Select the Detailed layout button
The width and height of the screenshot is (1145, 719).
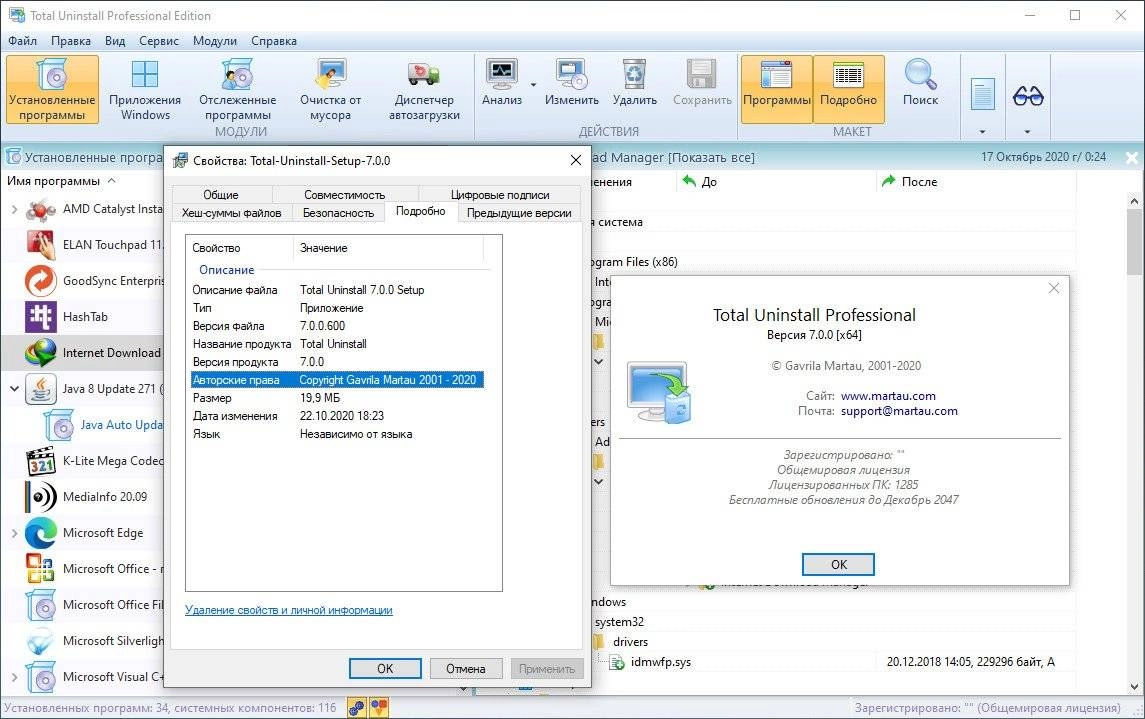(849, 89)
